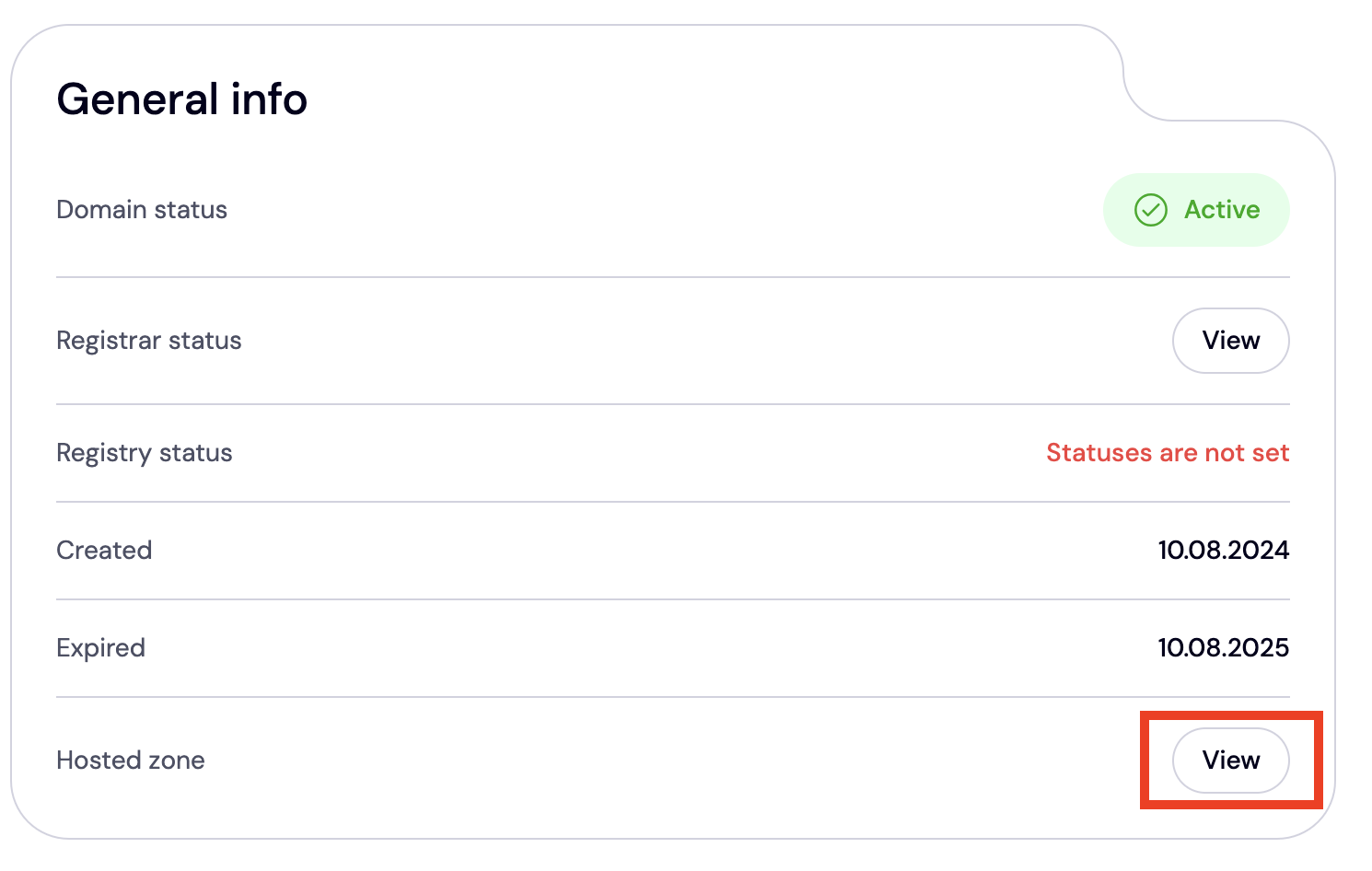Viewport: 1372px width, 871px height.
Task: Click the Created label
Action: click(x=104, y=551)
